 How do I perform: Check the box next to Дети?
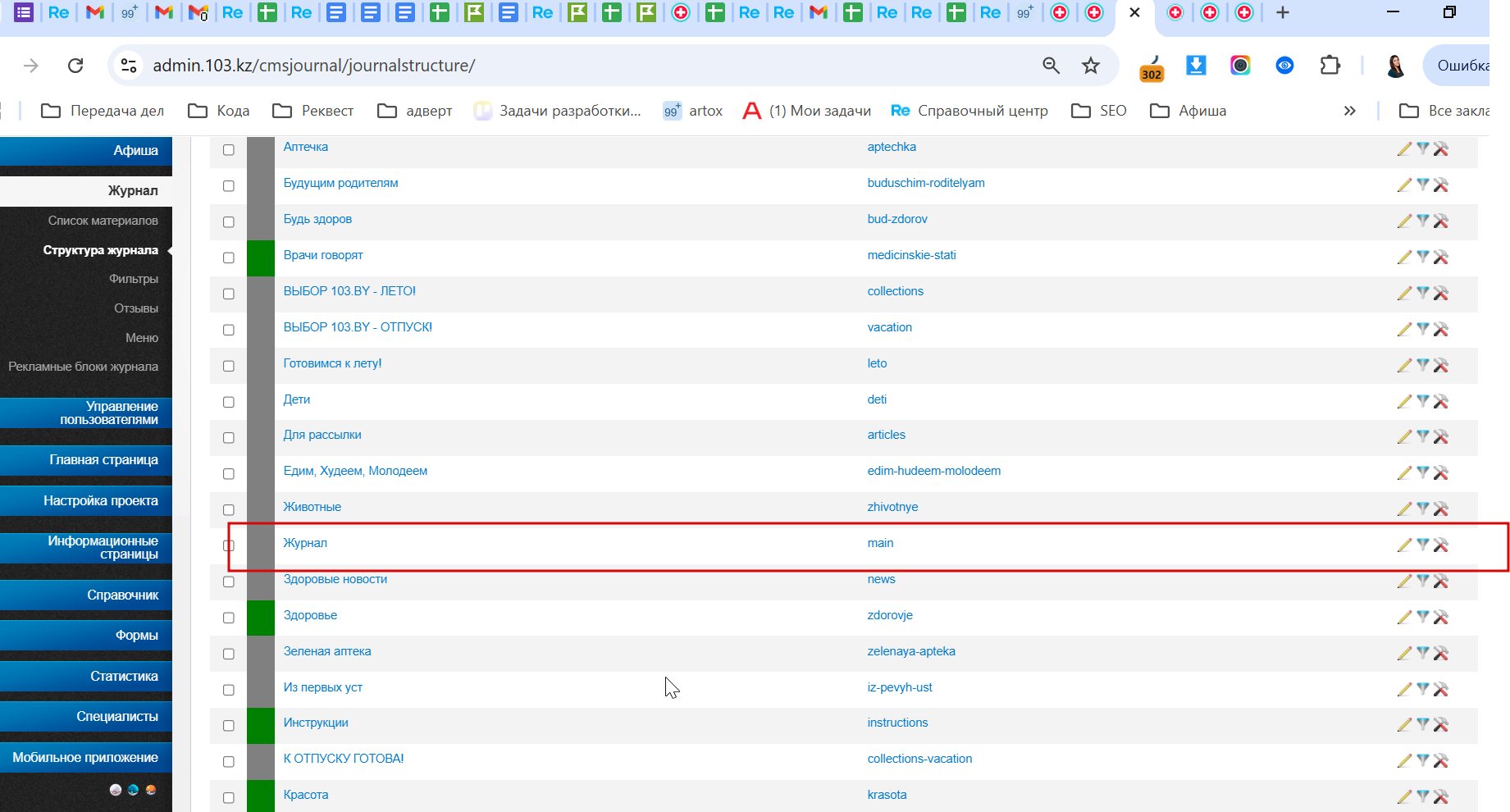(229, 402)
